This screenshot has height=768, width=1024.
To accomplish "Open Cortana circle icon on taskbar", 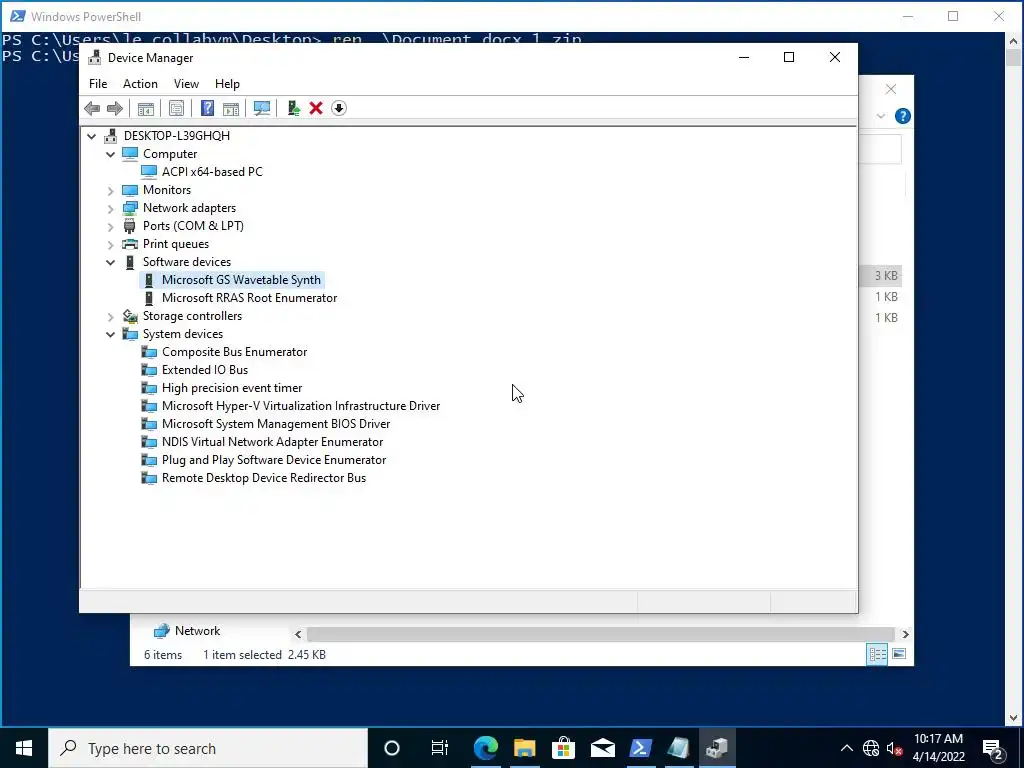I will (x=391, y=748).
